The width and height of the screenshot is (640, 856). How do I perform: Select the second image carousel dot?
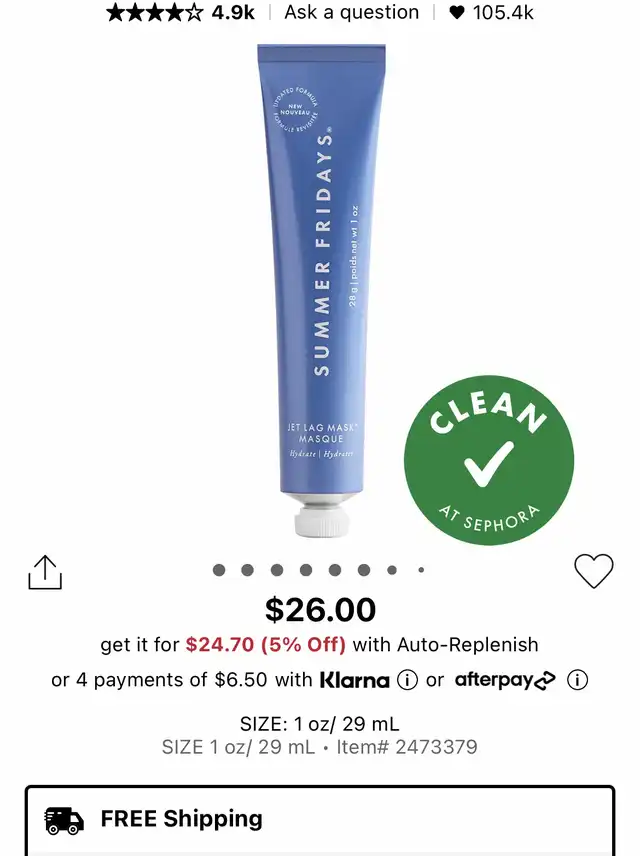click(x=247, y=570)
